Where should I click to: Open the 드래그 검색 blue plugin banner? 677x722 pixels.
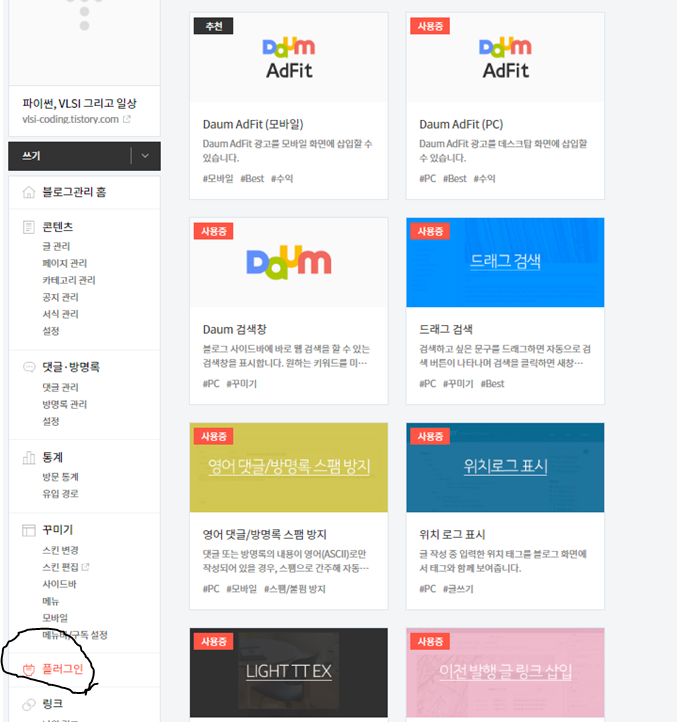[x=505, y=262]
